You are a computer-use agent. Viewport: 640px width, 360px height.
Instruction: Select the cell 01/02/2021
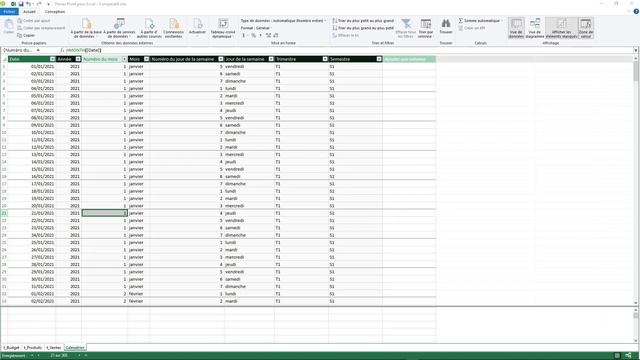pyautogui.click(x=31, y=294)
